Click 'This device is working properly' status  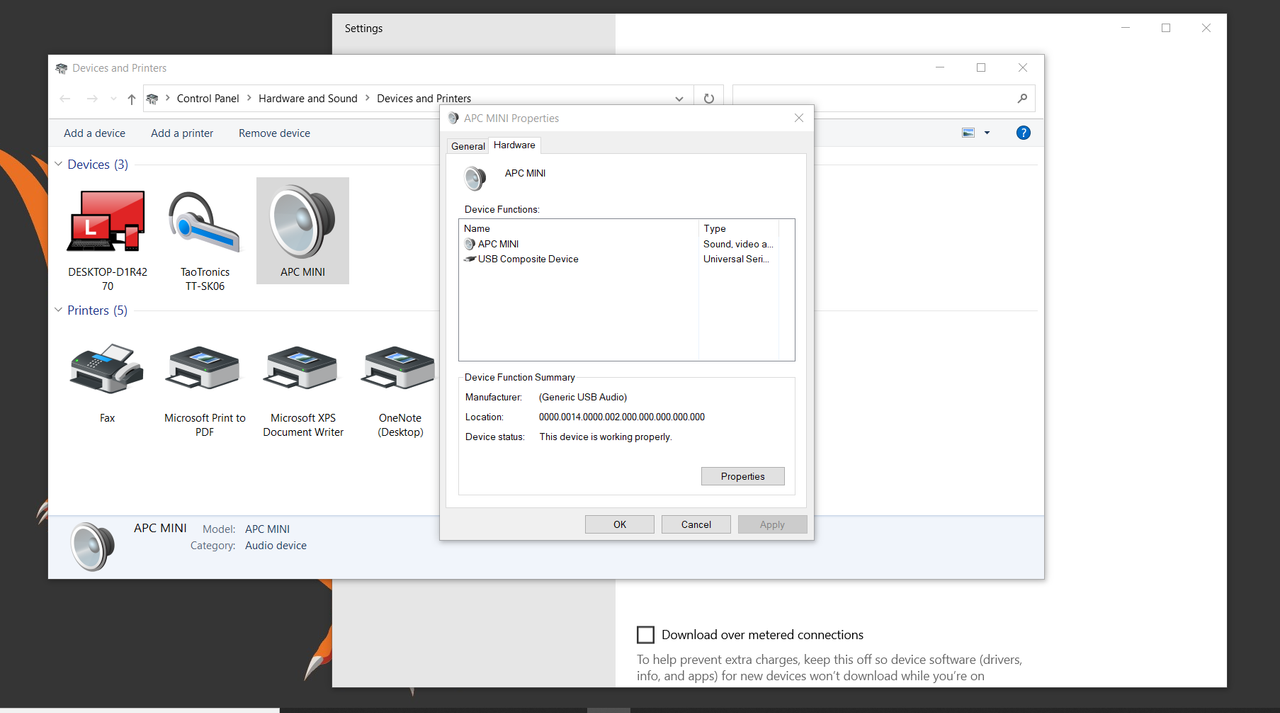click(x=606, y=437)
